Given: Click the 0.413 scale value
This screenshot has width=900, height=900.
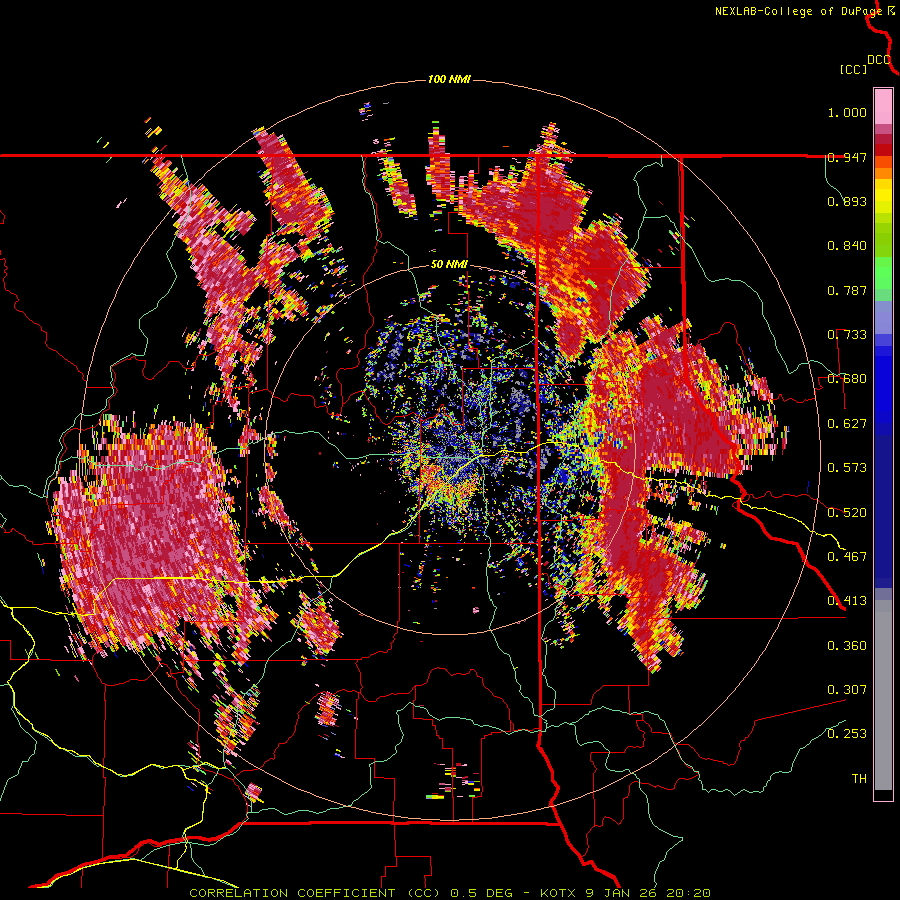Looking at the screenshot, I should point(847,601).
